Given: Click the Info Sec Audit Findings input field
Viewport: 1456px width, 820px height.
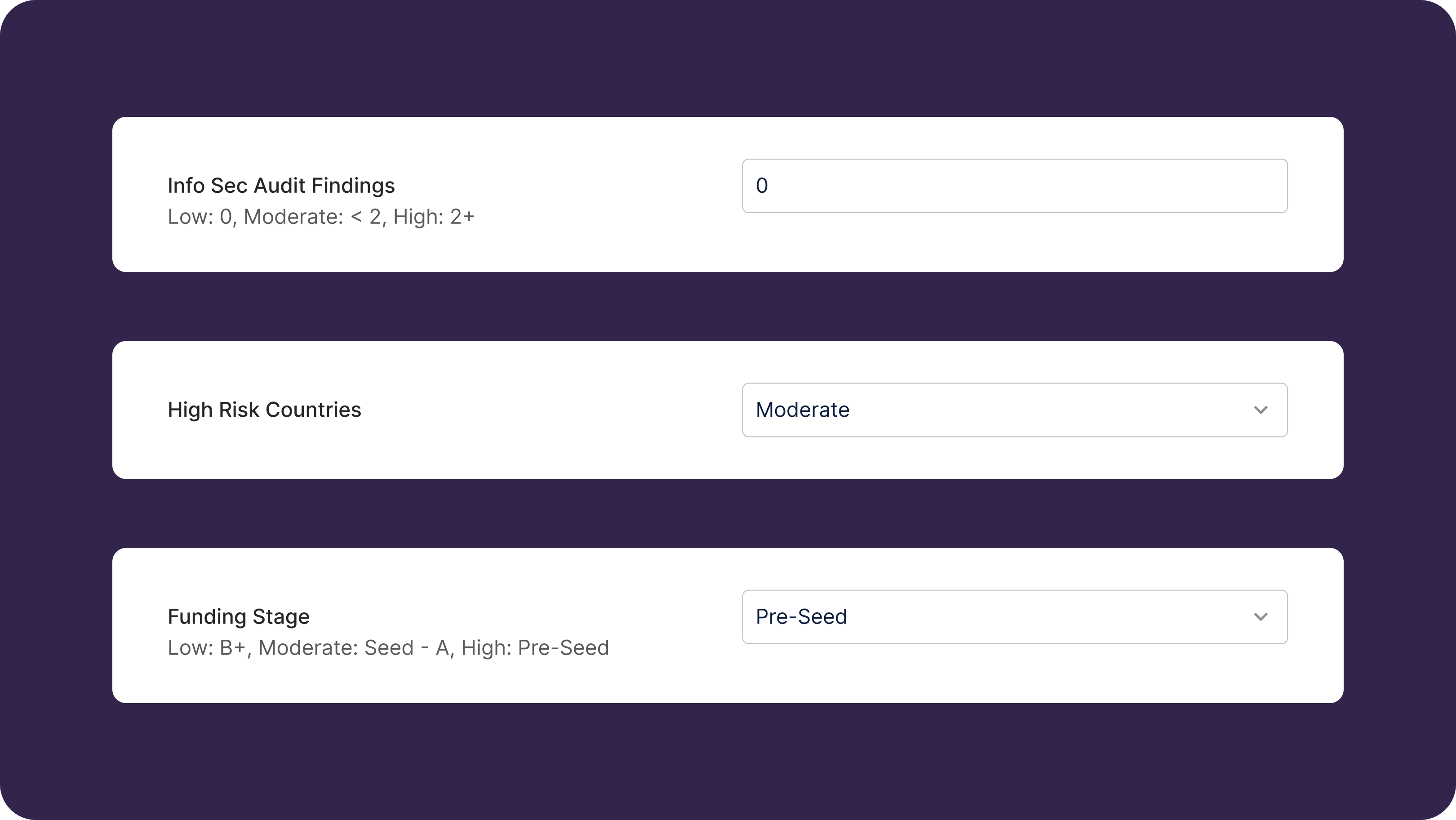Looking at the screenshot, I should [x=1014, y=186].
